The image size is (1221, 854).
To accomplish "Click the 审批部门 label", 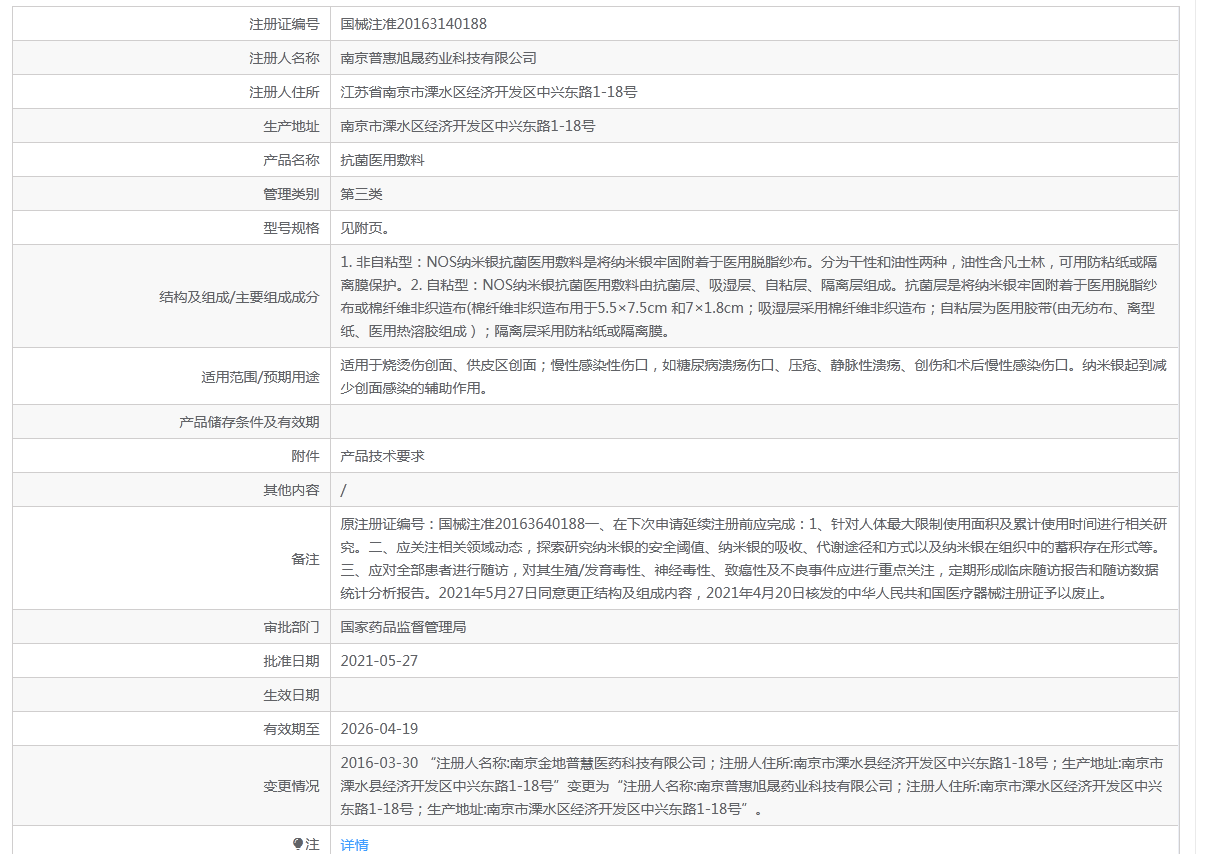I will tap(291, 628).
